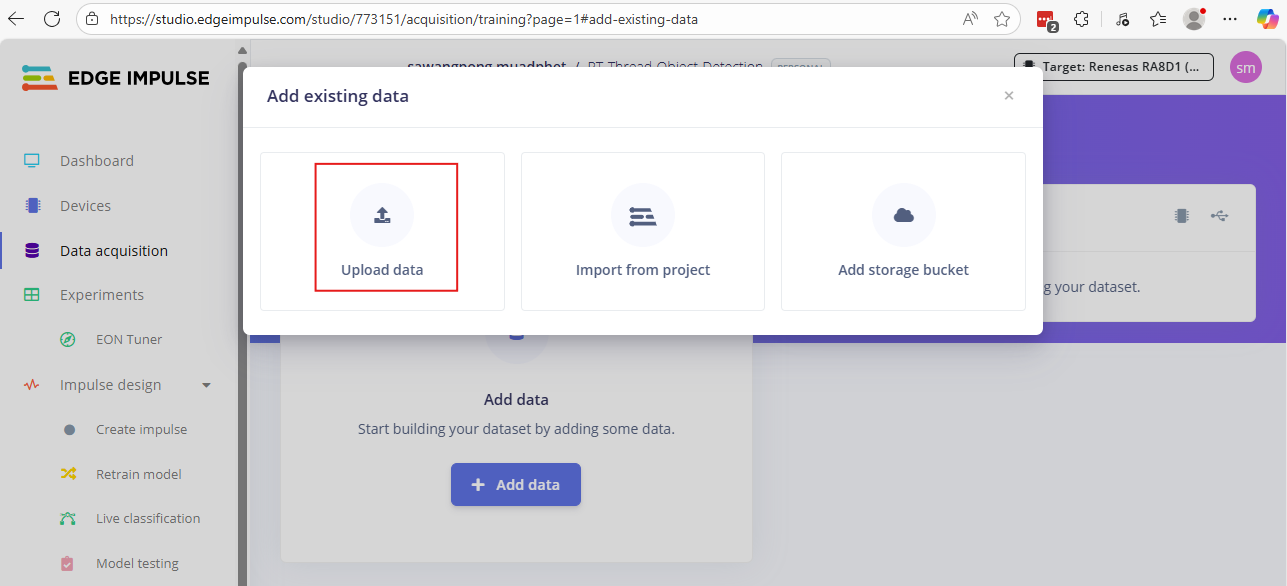Open the user profile avatar menu

1245,67
